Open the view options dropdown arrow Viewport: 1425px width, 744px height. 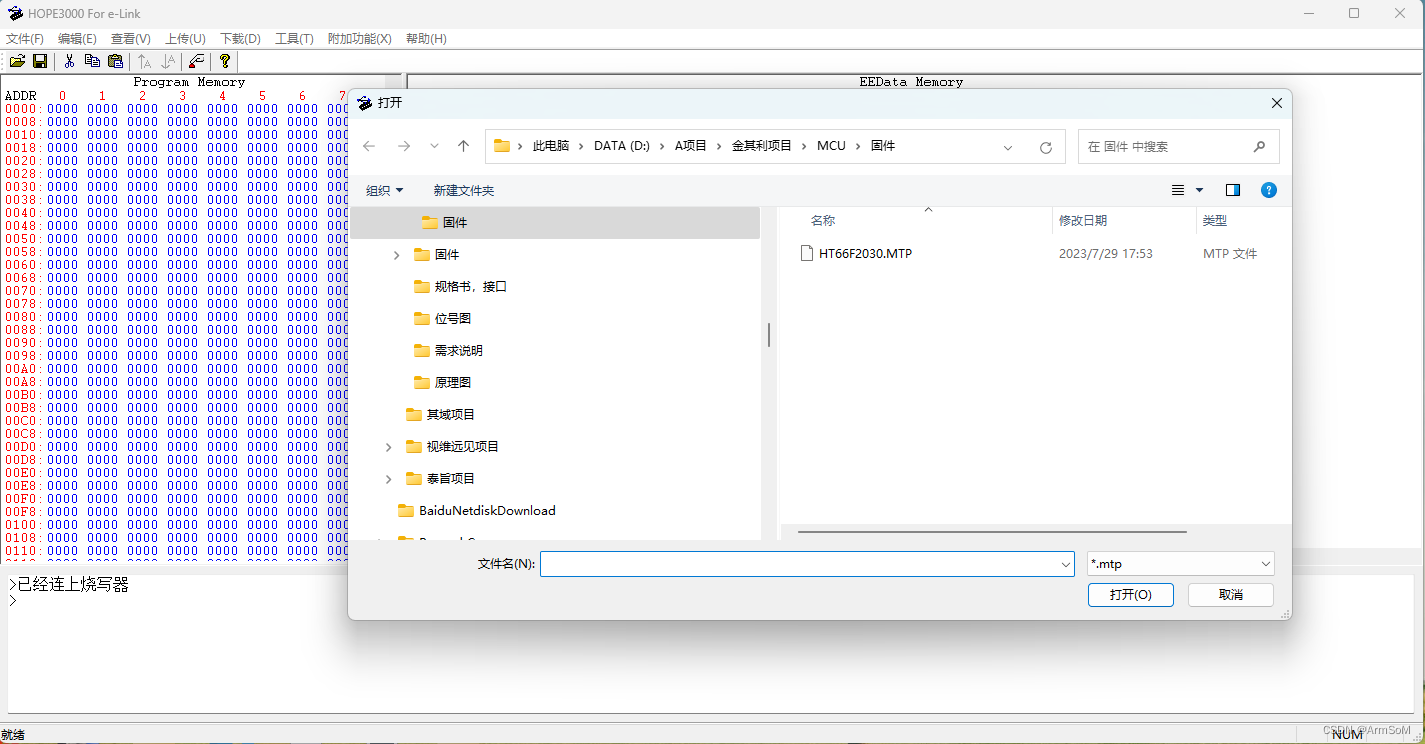[1199, 190]
